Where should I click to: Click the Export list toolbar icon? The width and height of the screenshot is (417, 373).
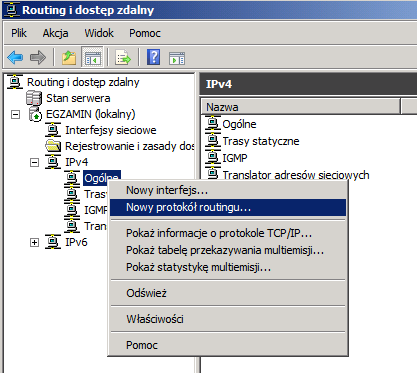coord(123,58)
